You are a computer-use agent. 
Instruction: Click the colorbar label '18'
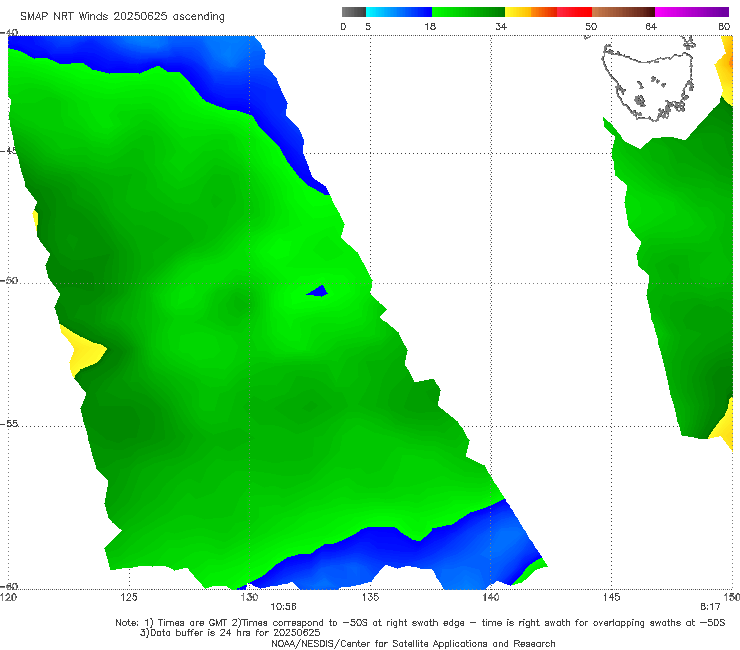pos(430,26)
